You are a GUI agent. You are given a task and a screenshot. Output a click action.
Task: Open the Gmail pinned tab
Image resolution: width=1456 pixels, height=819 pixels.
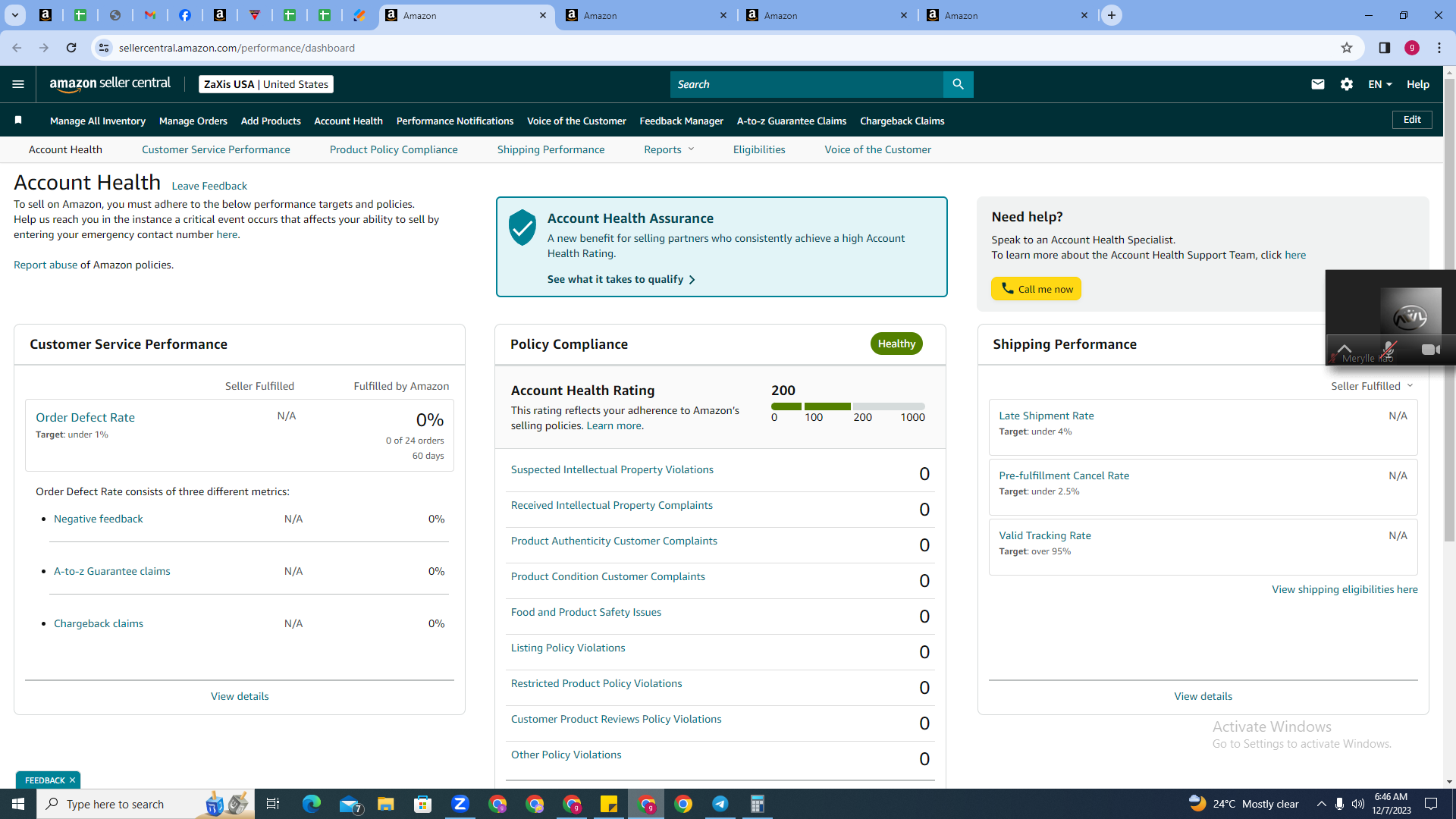150,15
